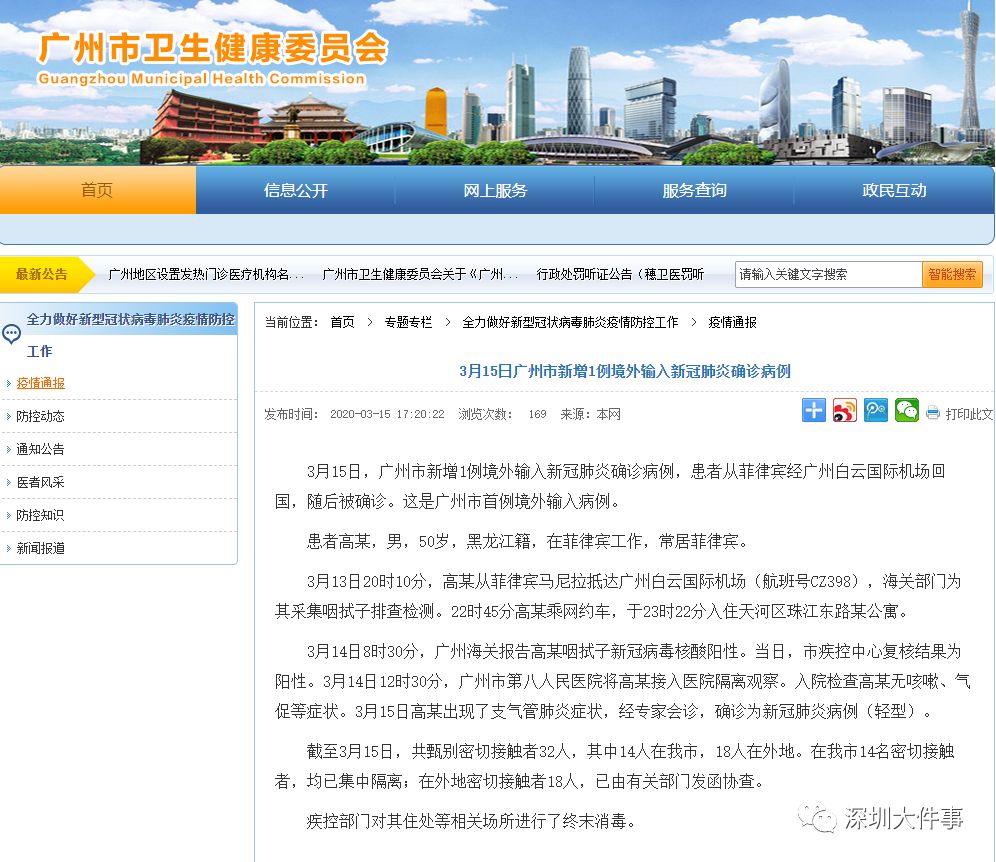Open 通知公告 in the left sidebar
This screenshot has height=862, width=996.
pyautogui.click(x=41, y=449)
